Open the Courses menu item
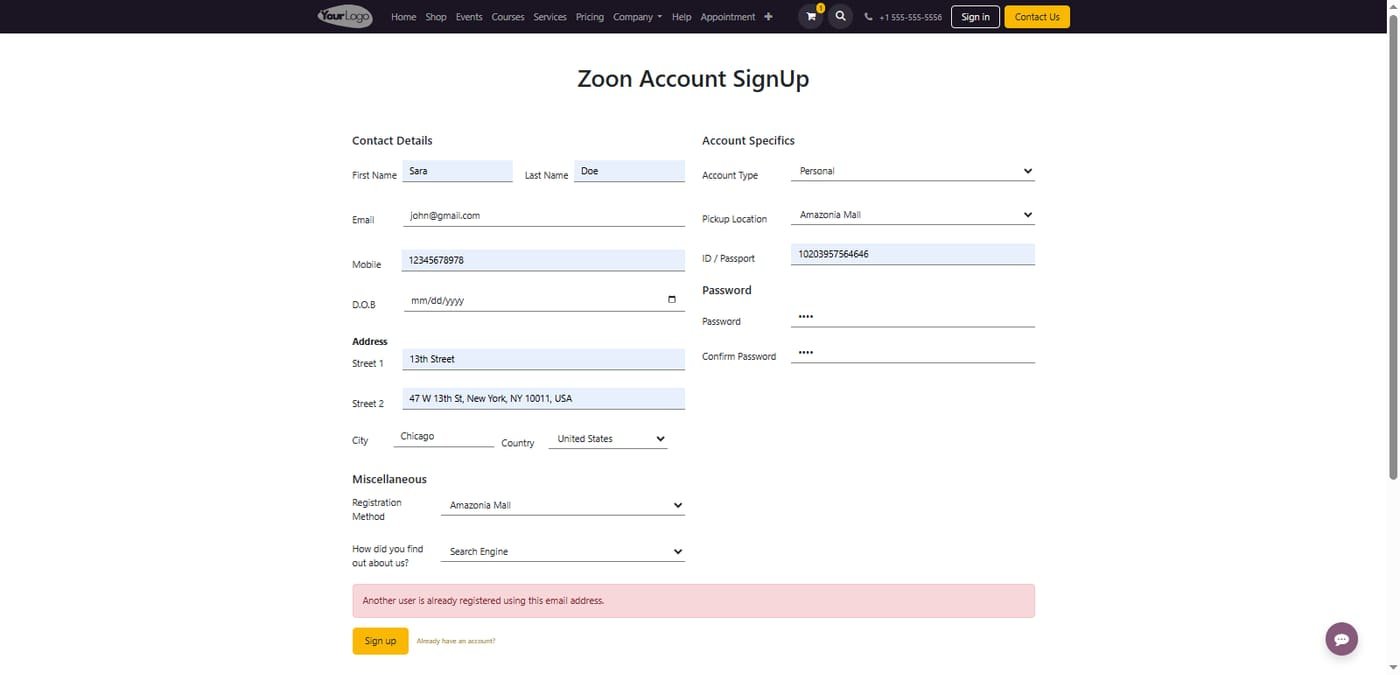The width and height of the screenshot is (1400, 675). (508, 17)
